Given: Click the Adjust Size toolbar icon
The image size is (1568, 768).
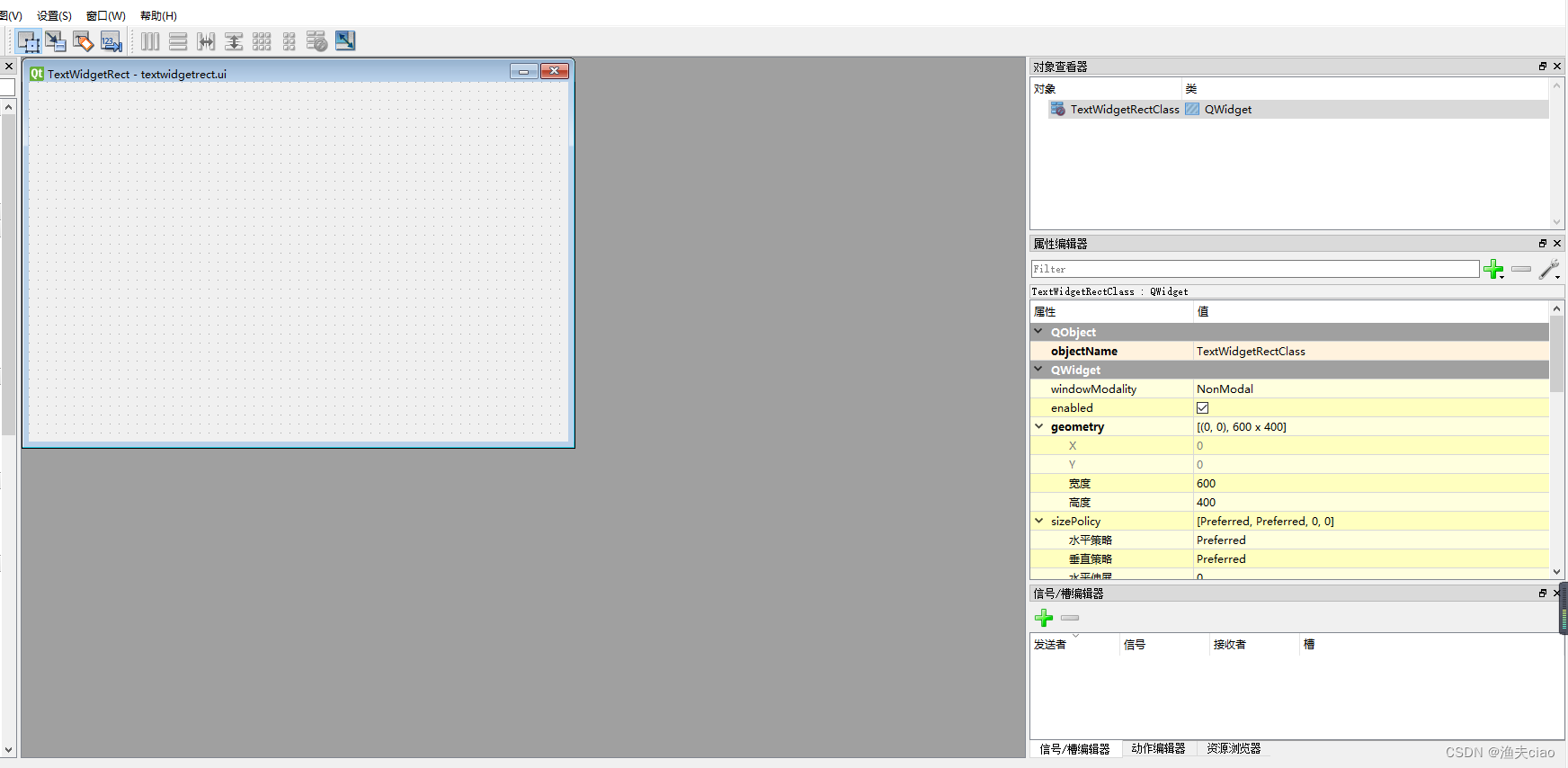Looking at the screenshot, I should (x=345, y=40).
